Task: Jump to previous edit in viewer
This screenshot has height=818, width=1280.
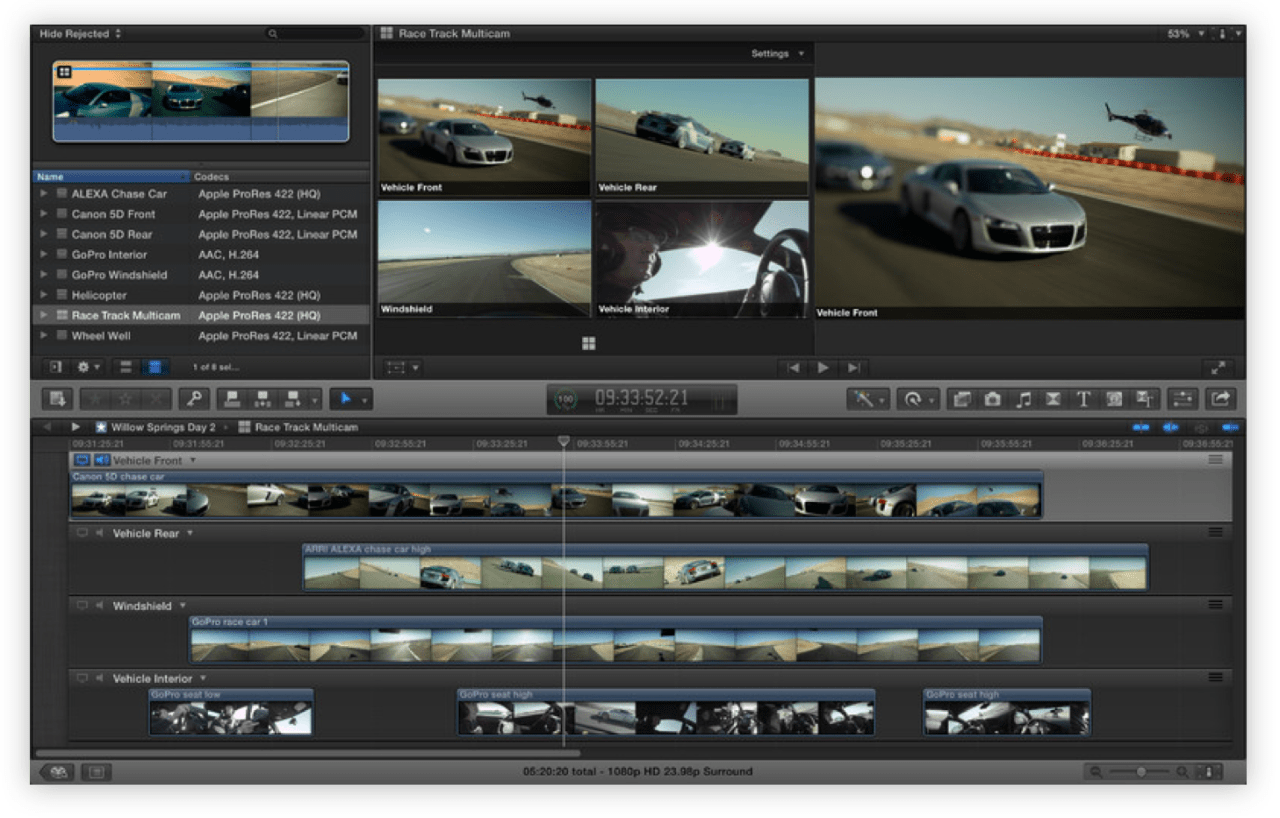Action: (795, 368)
